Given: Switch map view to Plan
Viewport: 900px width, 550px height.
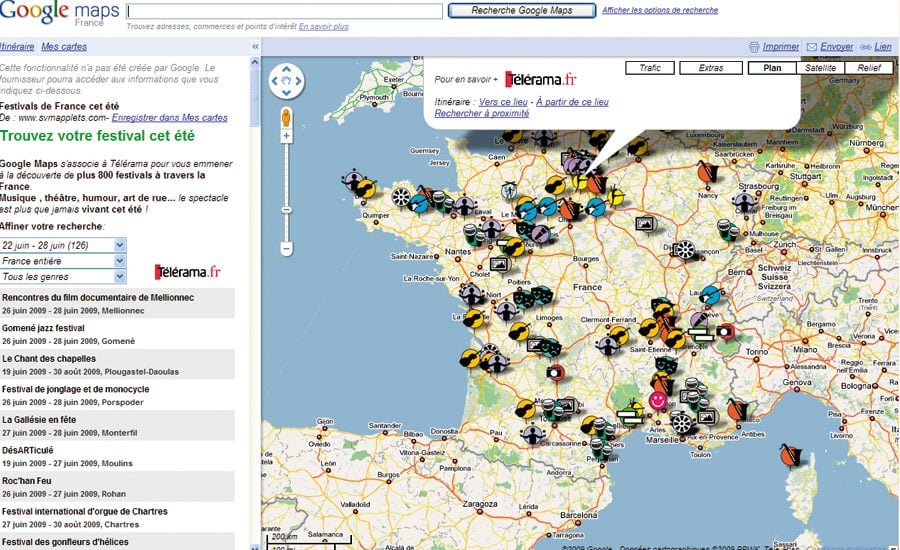Looking at the screenshot, I should click(772, 68).
